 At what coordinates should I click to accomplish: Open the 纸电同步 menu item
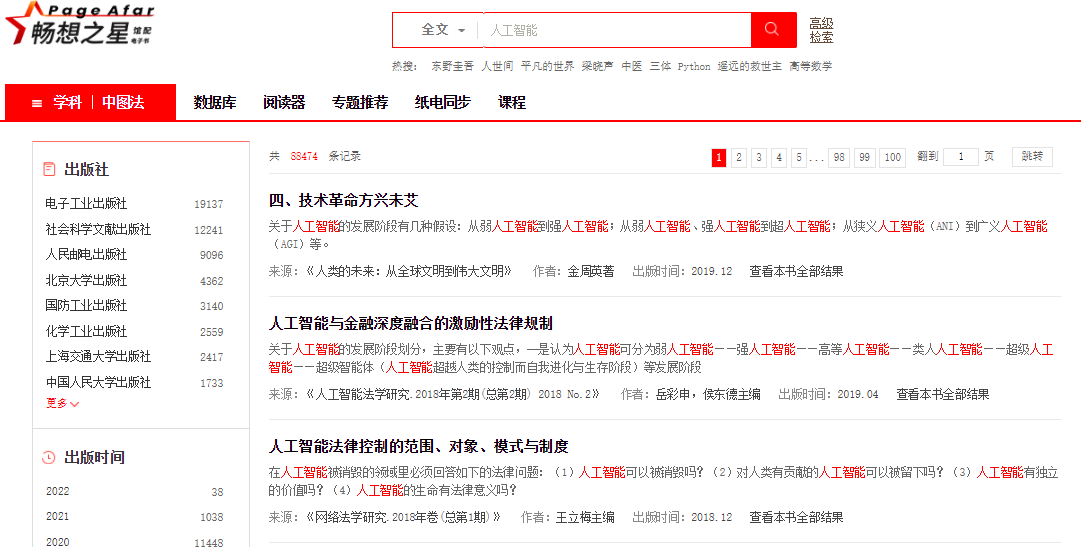(x=443, y=103)
